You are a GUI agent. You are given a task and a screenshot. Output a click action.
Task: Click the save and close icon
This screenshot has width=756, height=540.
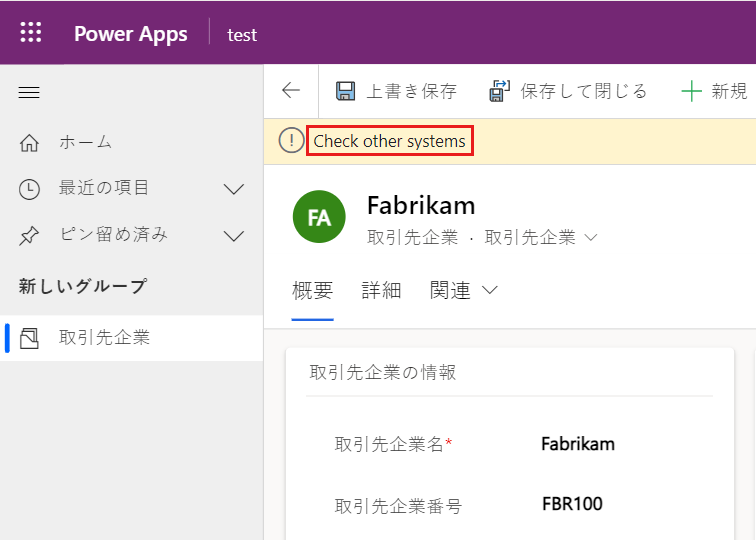499,92
